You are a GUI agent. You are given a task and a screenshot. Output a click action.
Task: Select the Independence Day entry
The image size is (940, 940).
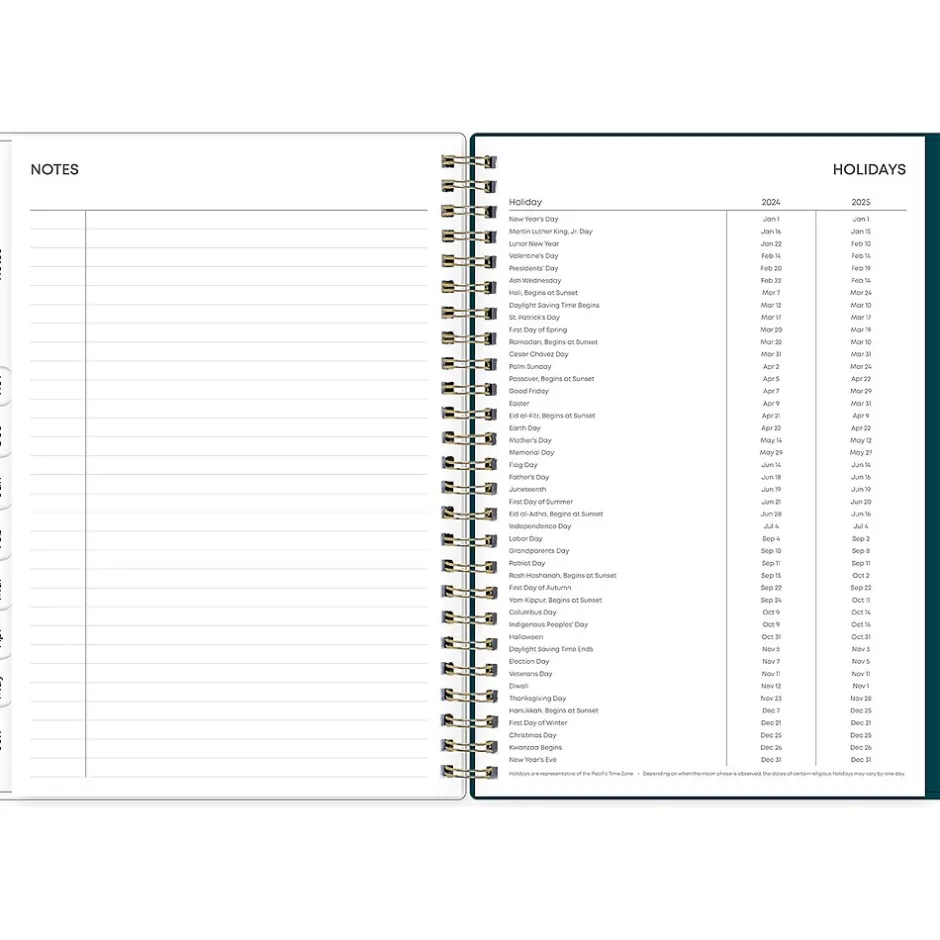coord(539,526)
